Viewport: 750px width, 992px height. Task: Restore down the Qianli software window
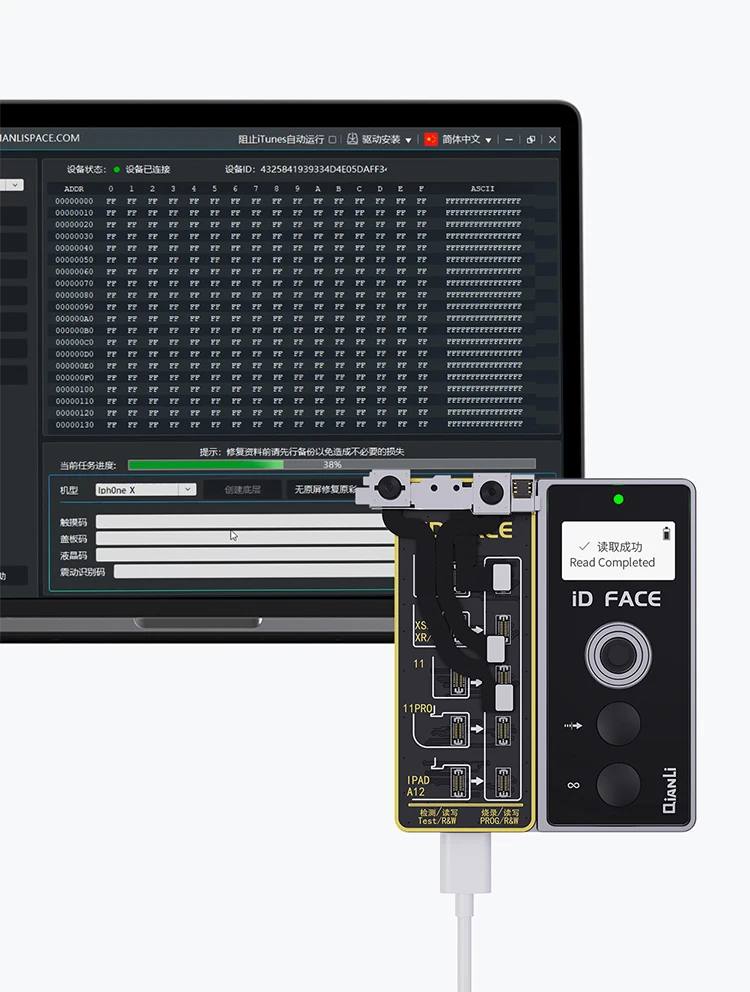click(x=531, y=140)
